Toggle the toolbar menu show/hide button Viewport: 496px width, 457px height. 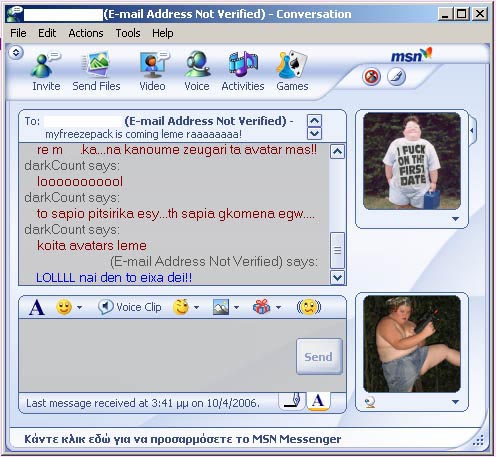point(16,52)
